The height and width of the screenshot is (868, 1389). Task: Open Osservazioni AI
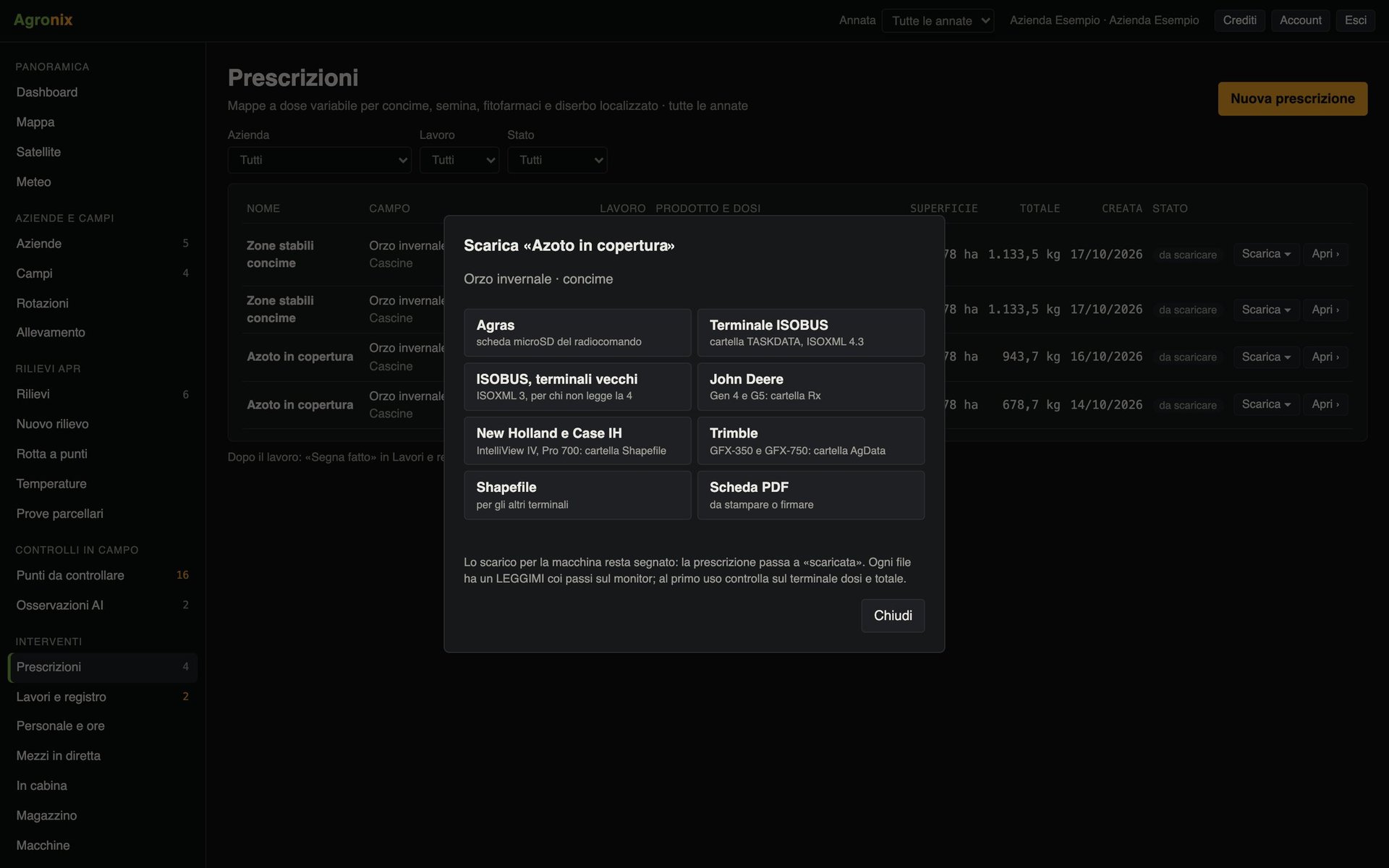pos(102,605)
